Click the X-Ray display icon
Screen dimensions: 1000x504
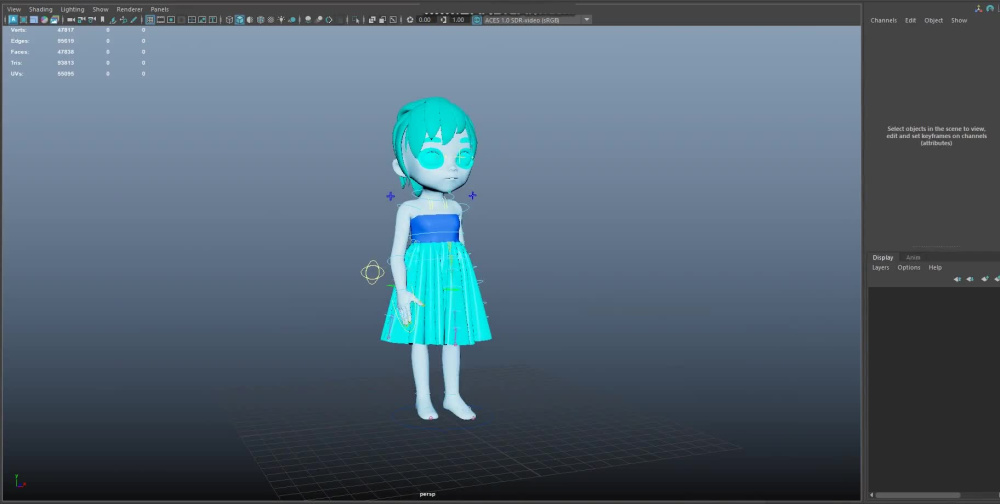372,20
